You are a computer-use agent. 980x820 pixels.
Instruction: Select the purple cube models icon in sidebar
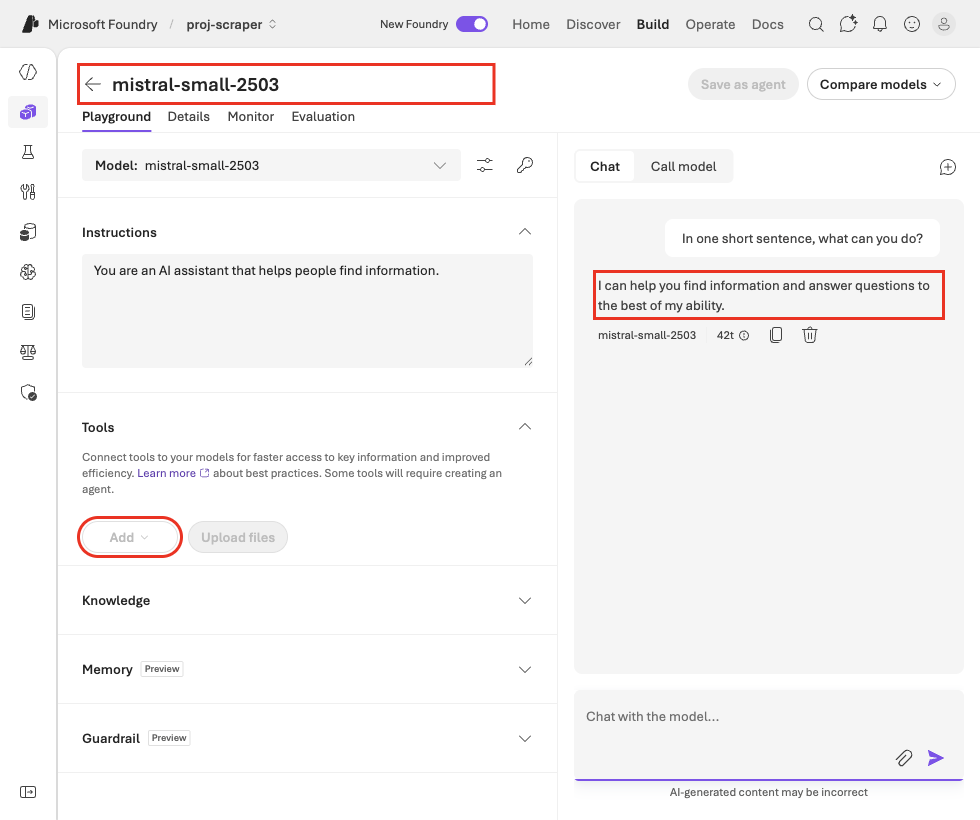[28, 112]
